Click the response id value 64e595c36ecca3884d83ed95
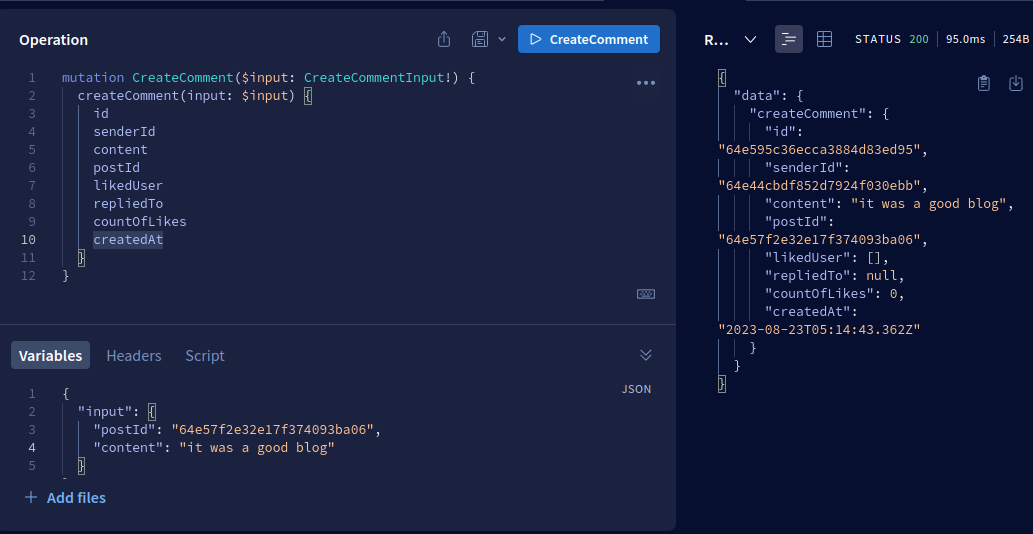 click(x=819, y=149)
